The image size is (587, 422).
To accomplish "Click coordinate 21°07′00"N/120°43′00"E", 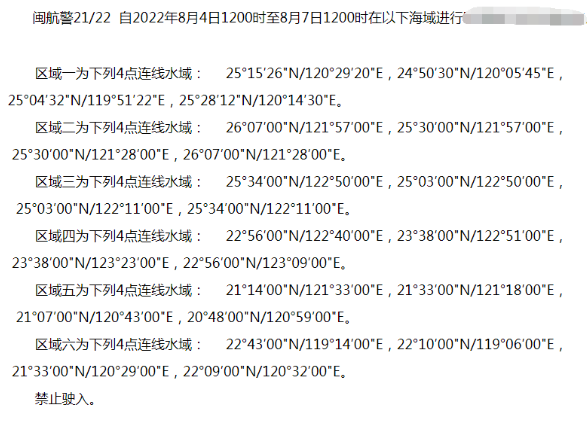I will pos(95,317).
